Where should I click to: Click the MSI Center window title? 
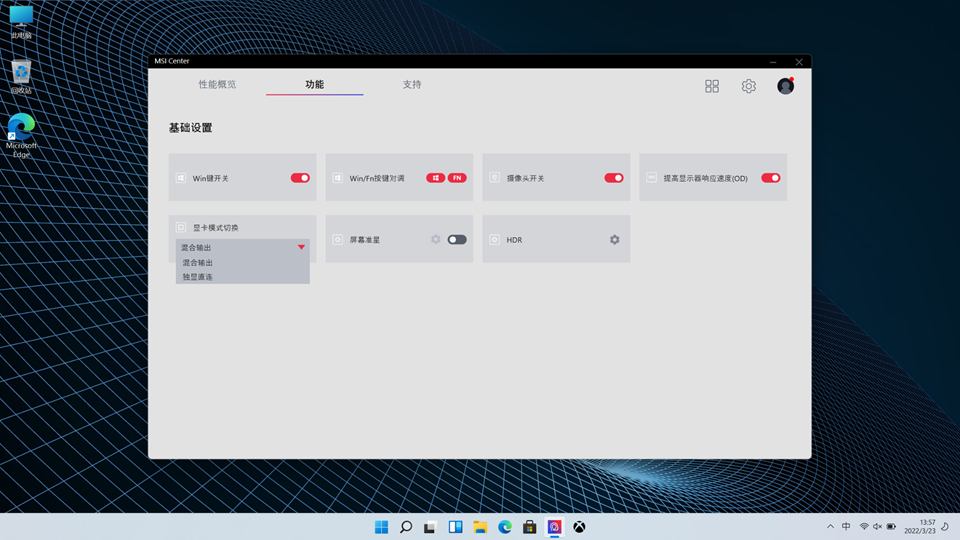(x=171, y=61)
